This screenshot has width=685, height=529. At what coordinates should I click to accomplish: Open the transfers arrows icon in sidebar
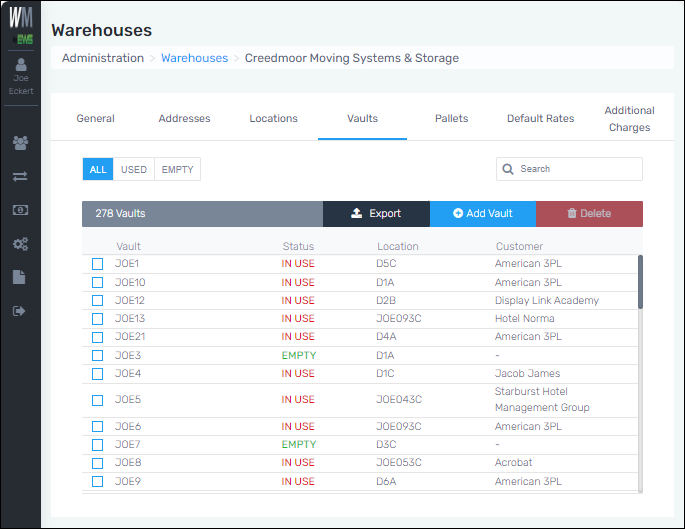pos(20,176)
